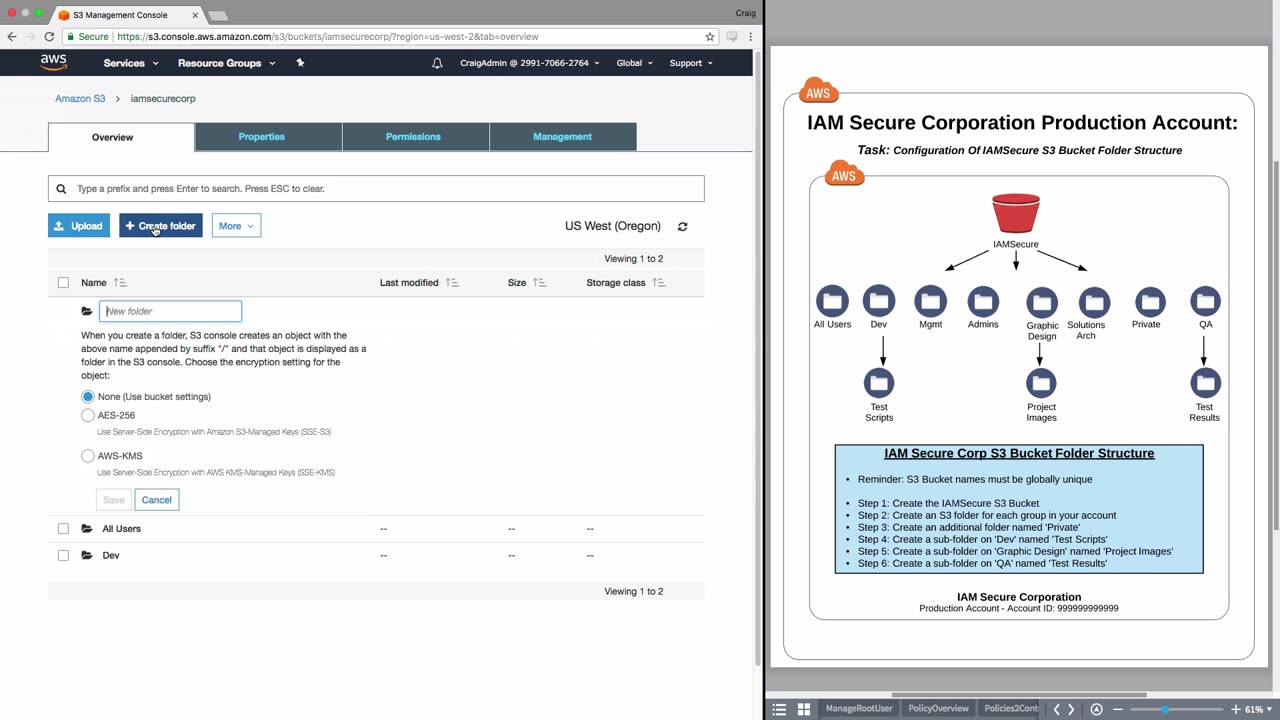Viewport: 1280px width, 720px height.
Task: Open the Services dropdown
Action: click(x=131, y=63)
